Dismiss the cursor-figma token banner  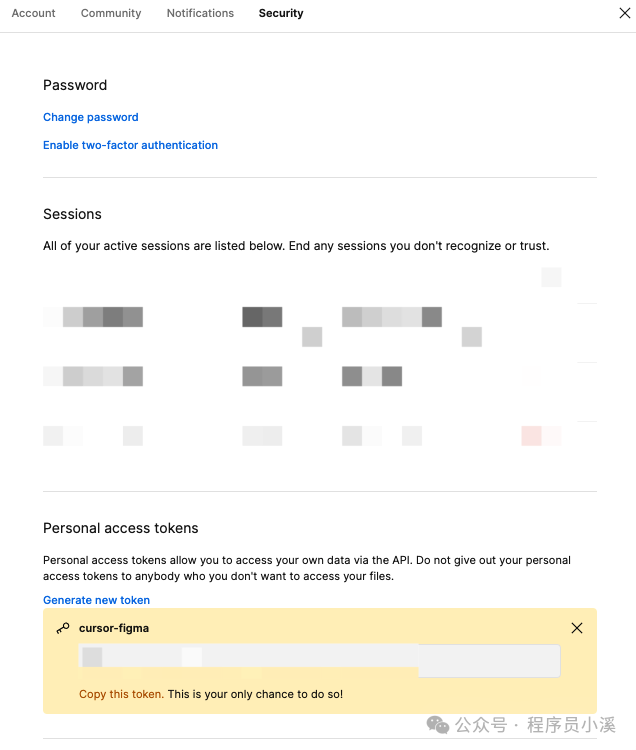pos(577,628)
